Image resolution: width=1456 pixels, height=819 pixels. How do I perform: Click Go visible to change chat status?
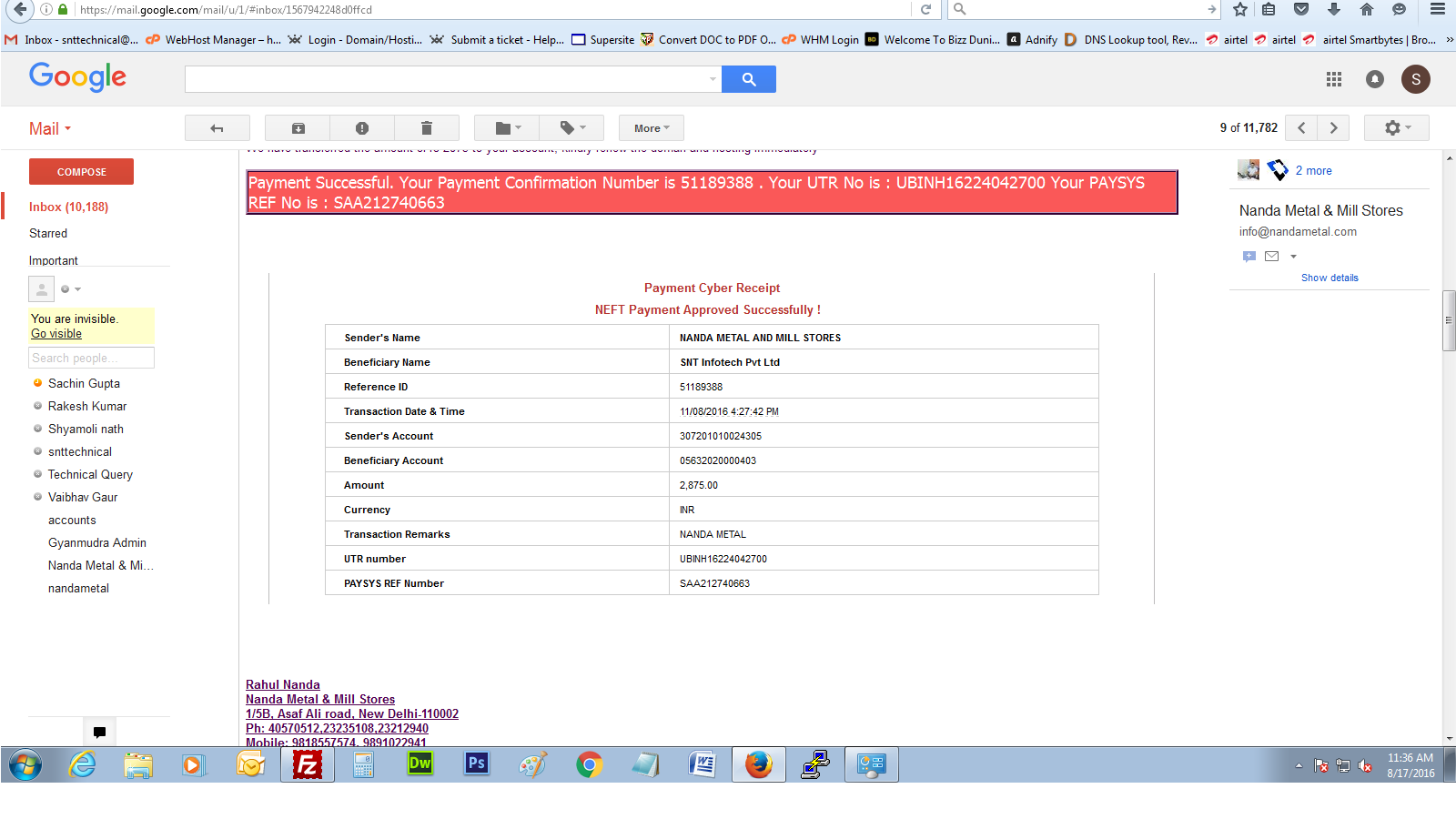[x=56, y=334]
